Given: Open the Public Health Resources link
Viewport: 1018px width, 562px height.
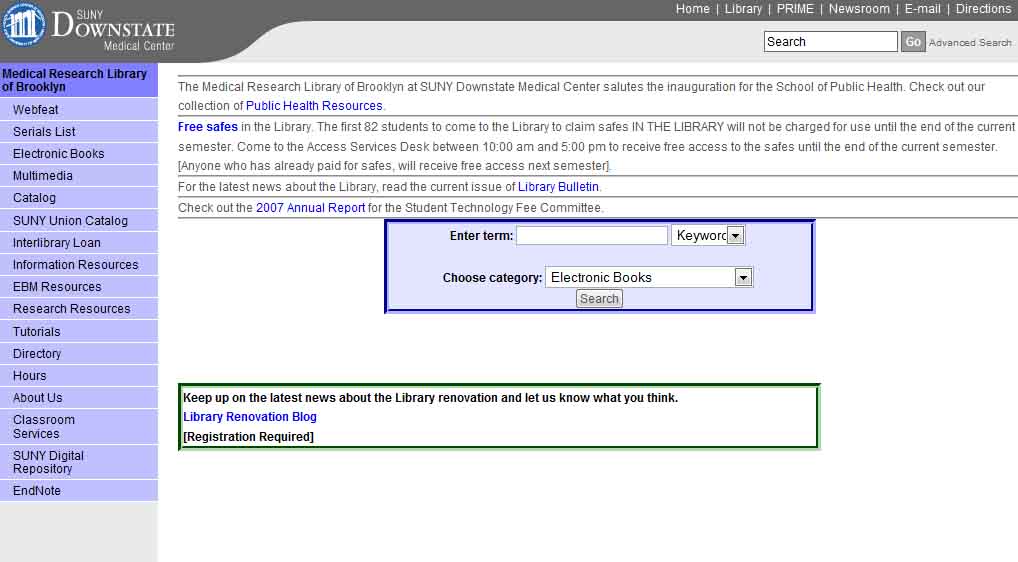Looking at the screenshot, I should tap(314, 106).
